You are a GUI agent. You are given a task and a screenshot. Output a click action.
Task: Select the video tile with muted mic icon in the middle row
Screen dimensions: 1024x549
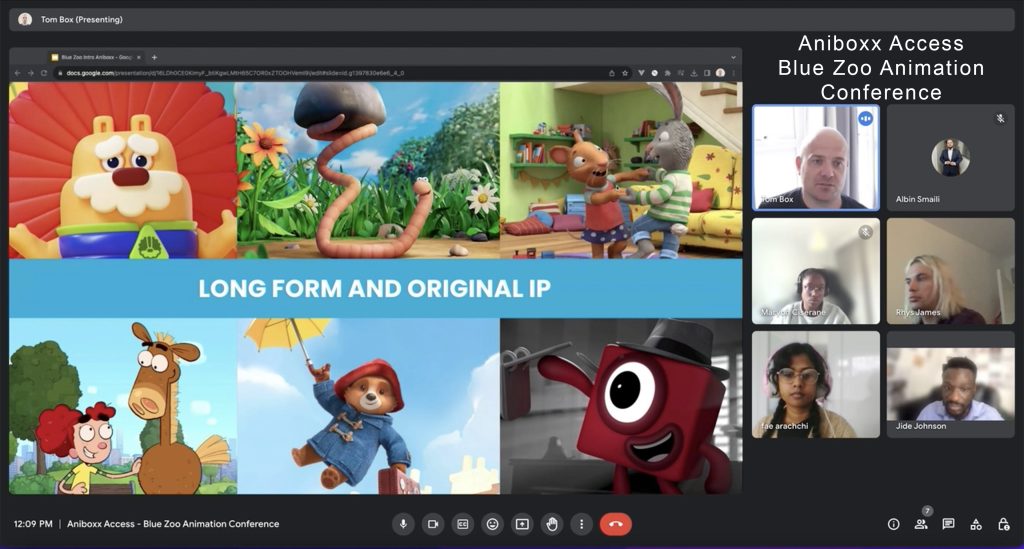[816, 272]
